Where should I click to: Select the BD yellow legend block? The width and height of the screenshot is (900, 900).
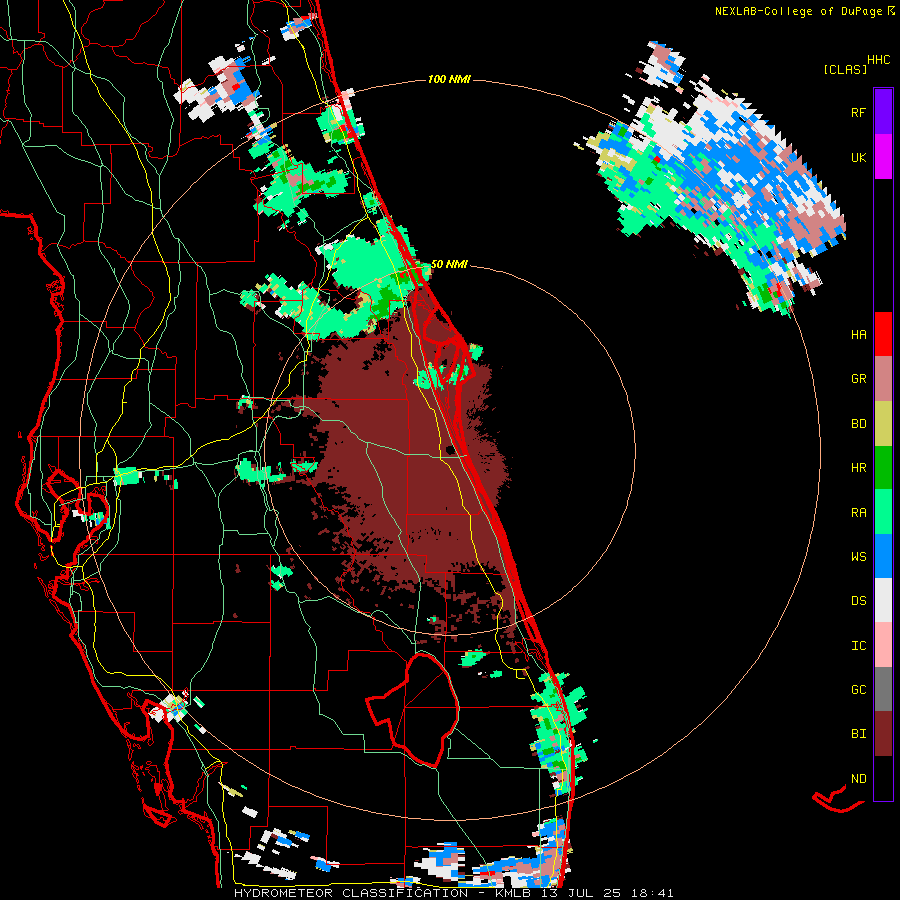pos(883,424)
